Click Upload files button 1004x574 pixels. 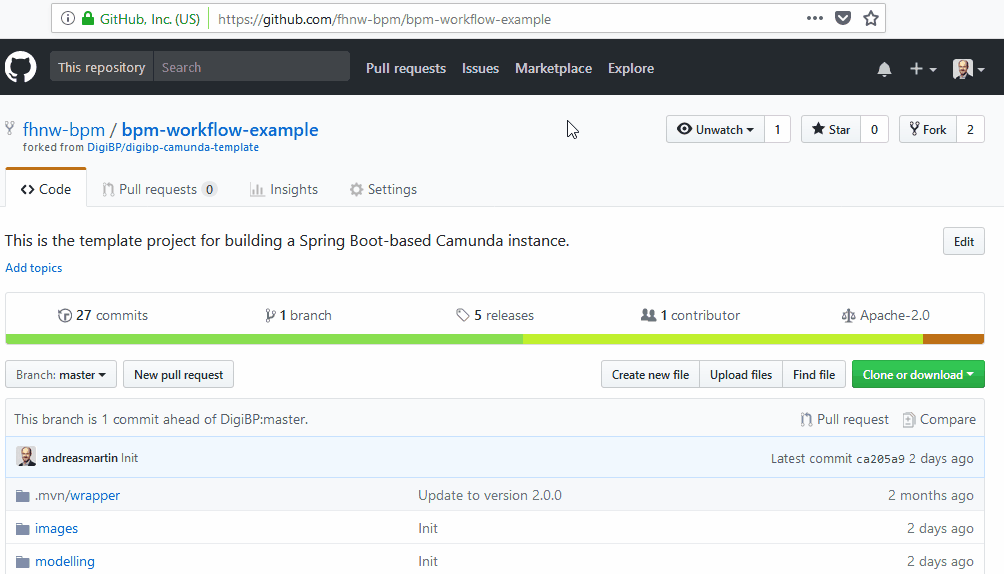[741, 374]
